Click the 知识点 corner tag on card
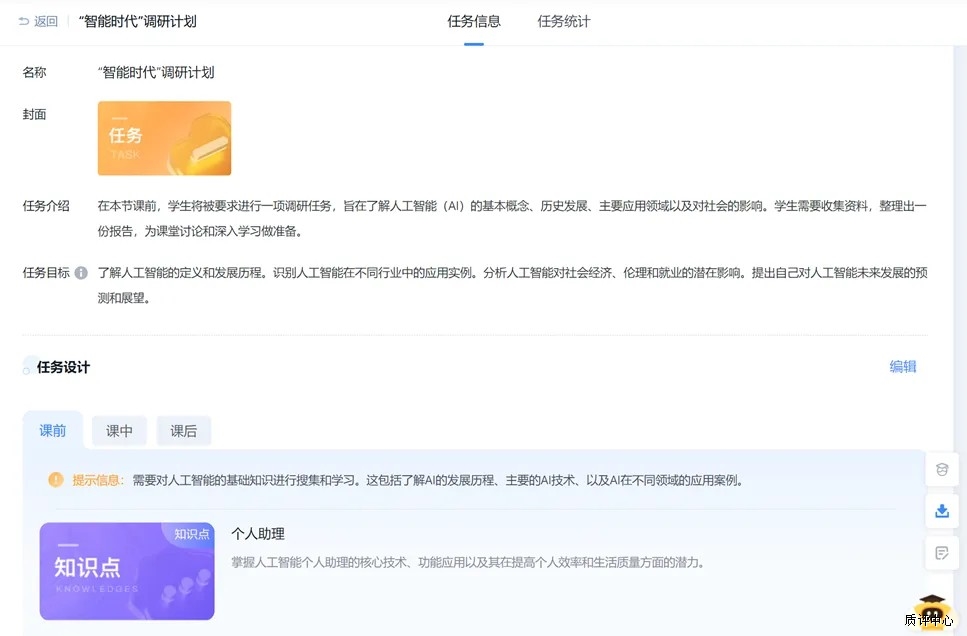 (x=191, y=534)
